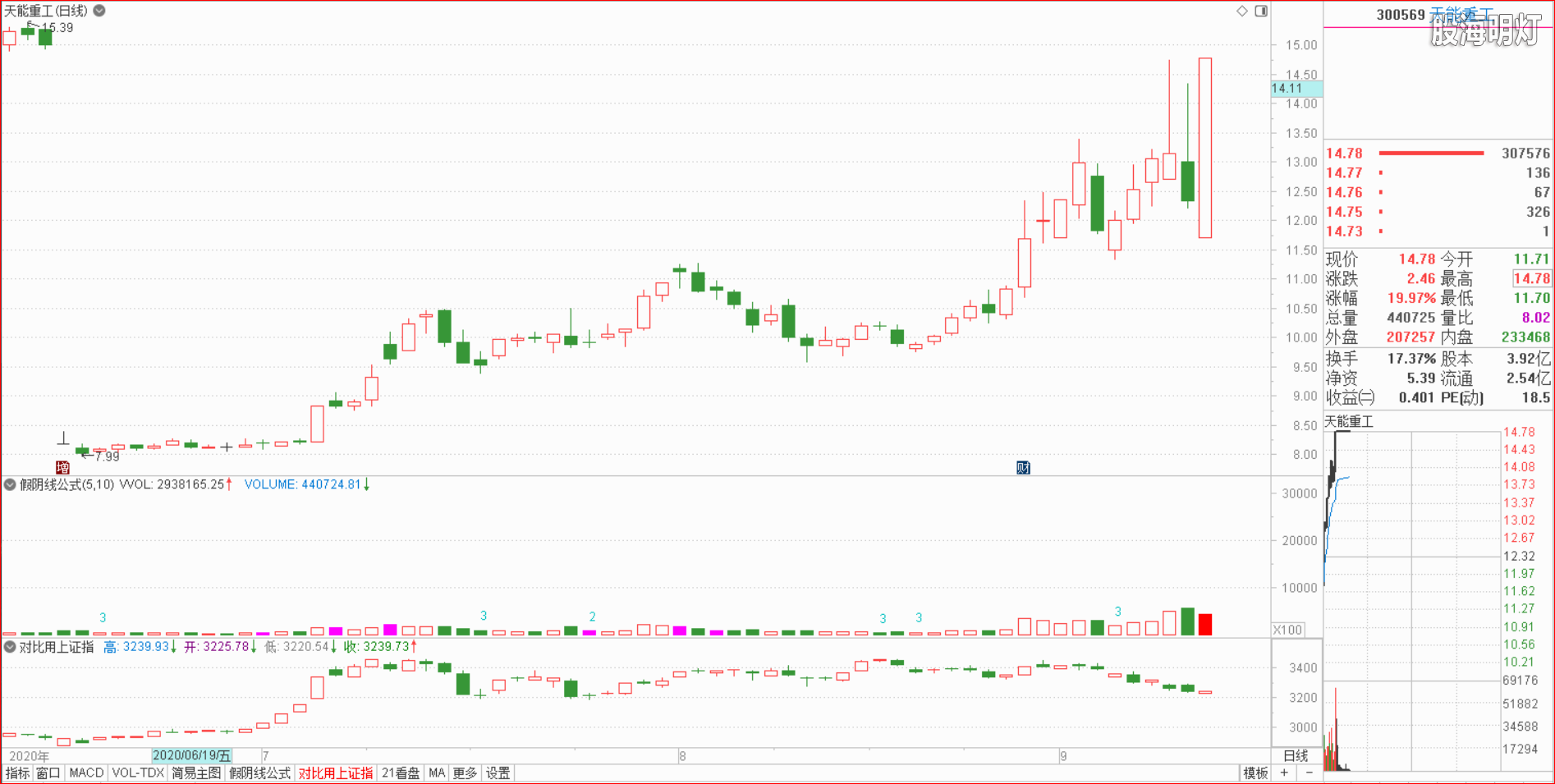
Task: Toggle the side panel layout icon
Action: tap(1261, 11)
